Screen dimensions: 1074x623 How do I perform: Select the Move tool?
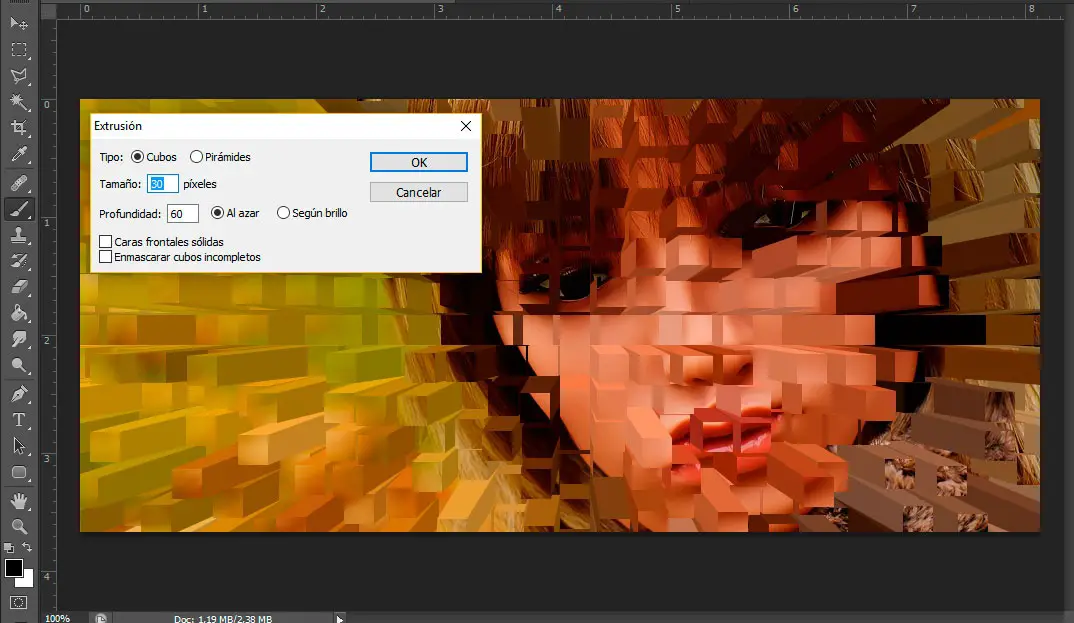click(19, 24)
